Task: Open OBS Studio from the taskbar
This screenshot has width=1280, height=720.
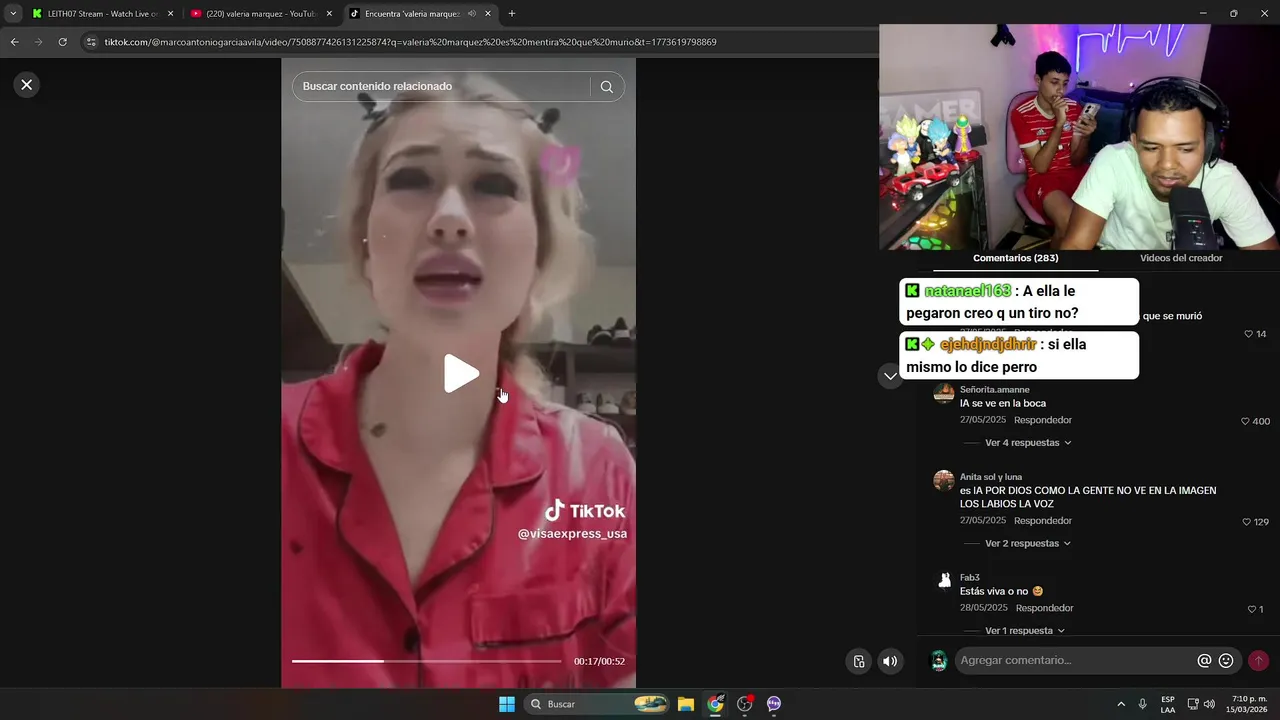Action: pyautogui.click(x=744, y=704)
